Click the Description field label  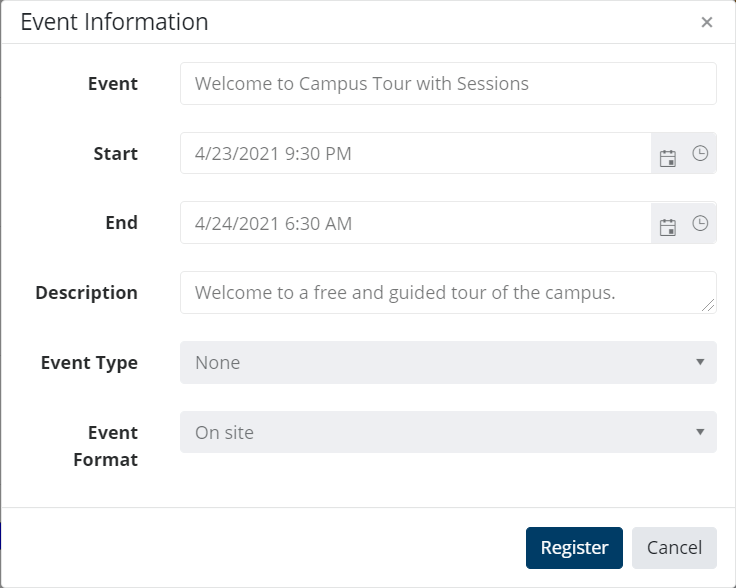coord(87,293)
